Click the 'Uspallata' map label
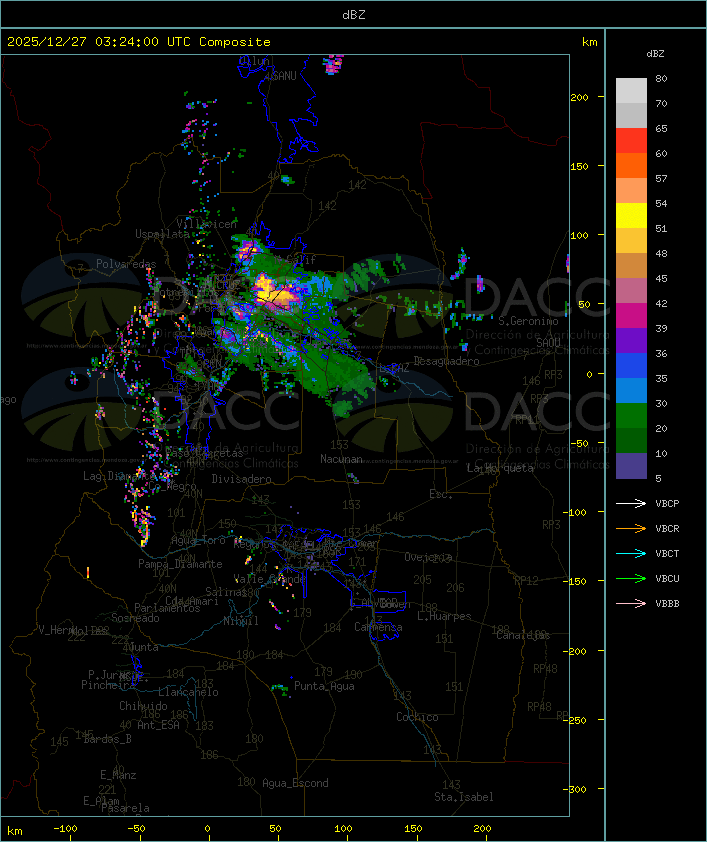The width and height of the screenshot is (707, 842). [162, 234]
